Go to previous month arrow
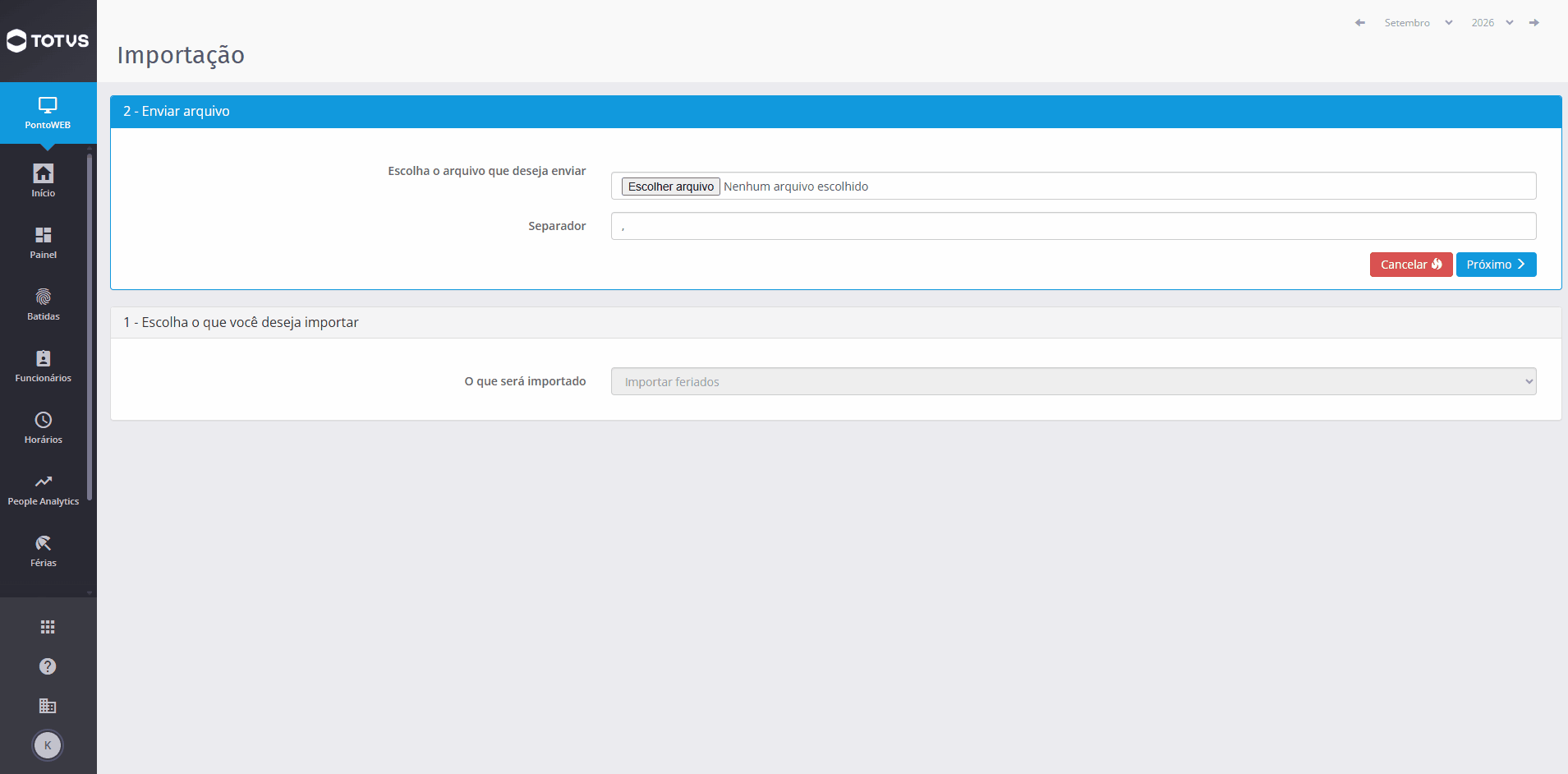This screenshot has height=774, width=1568. (x=1360, y=23)
